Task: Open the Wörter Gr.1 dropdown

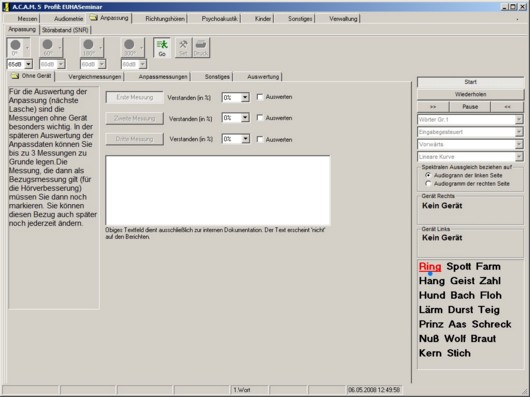Action: [x=519, y=119]
